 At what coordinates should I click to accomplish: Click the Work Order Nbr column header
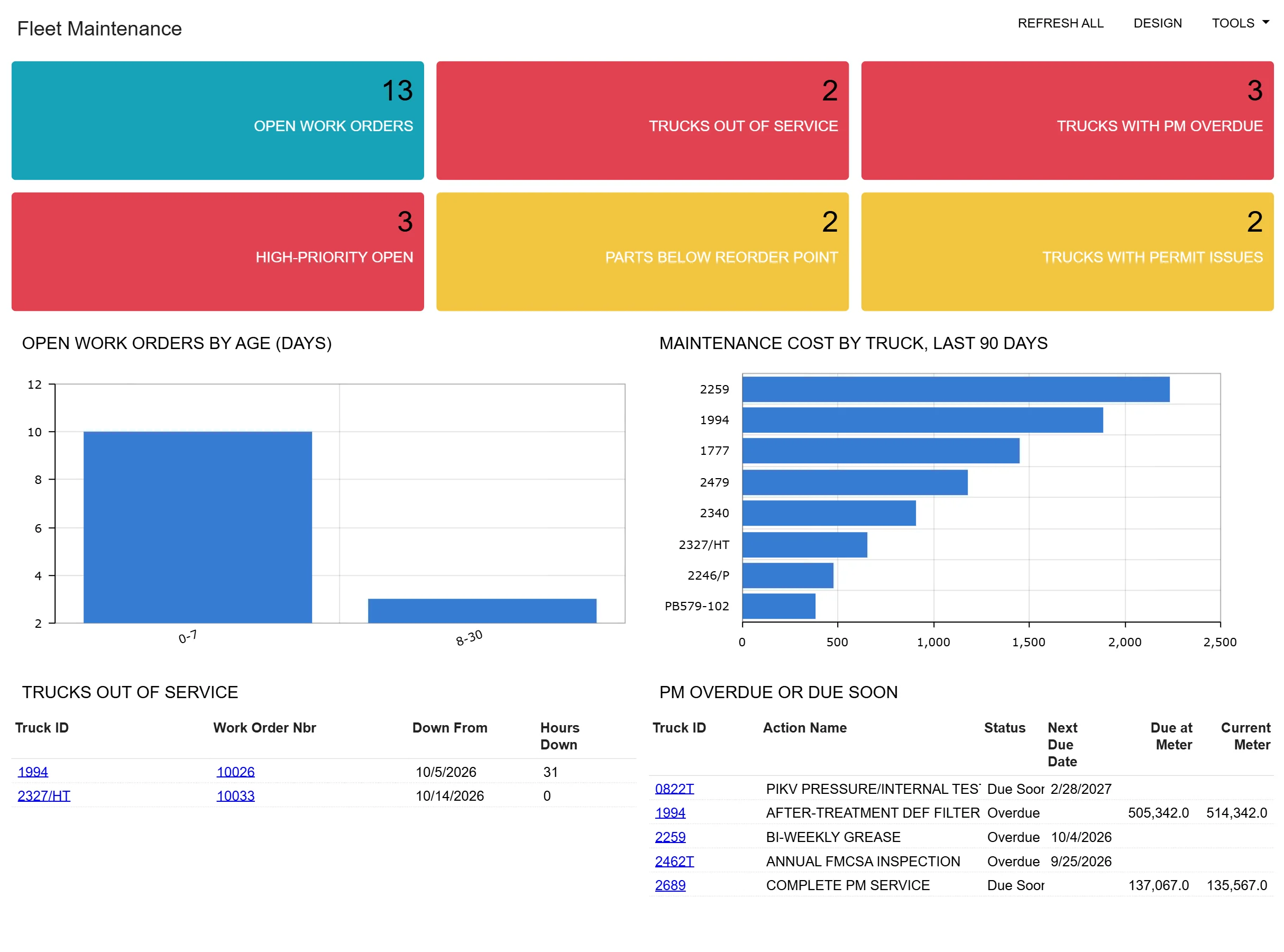click(x=264, y=728)
